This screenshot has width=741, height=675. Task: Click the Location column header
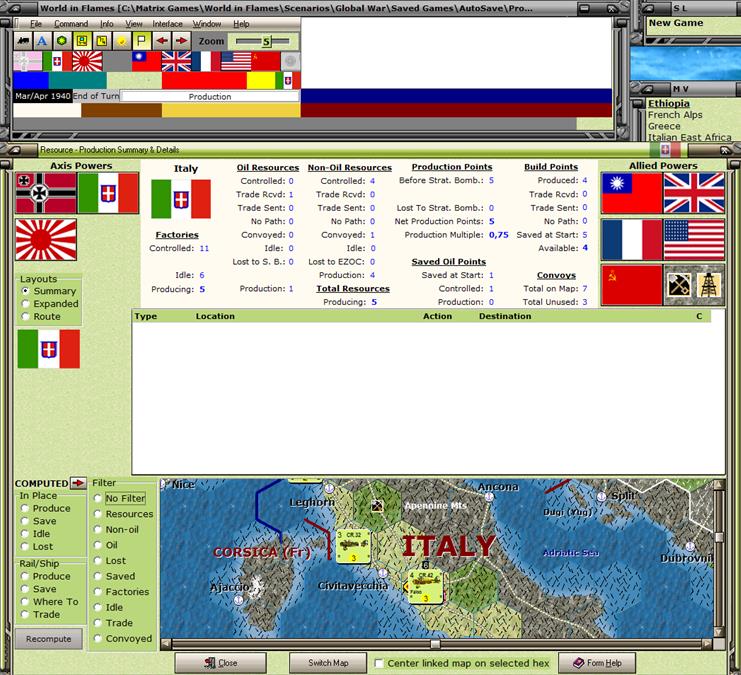[x=215, y=316]
